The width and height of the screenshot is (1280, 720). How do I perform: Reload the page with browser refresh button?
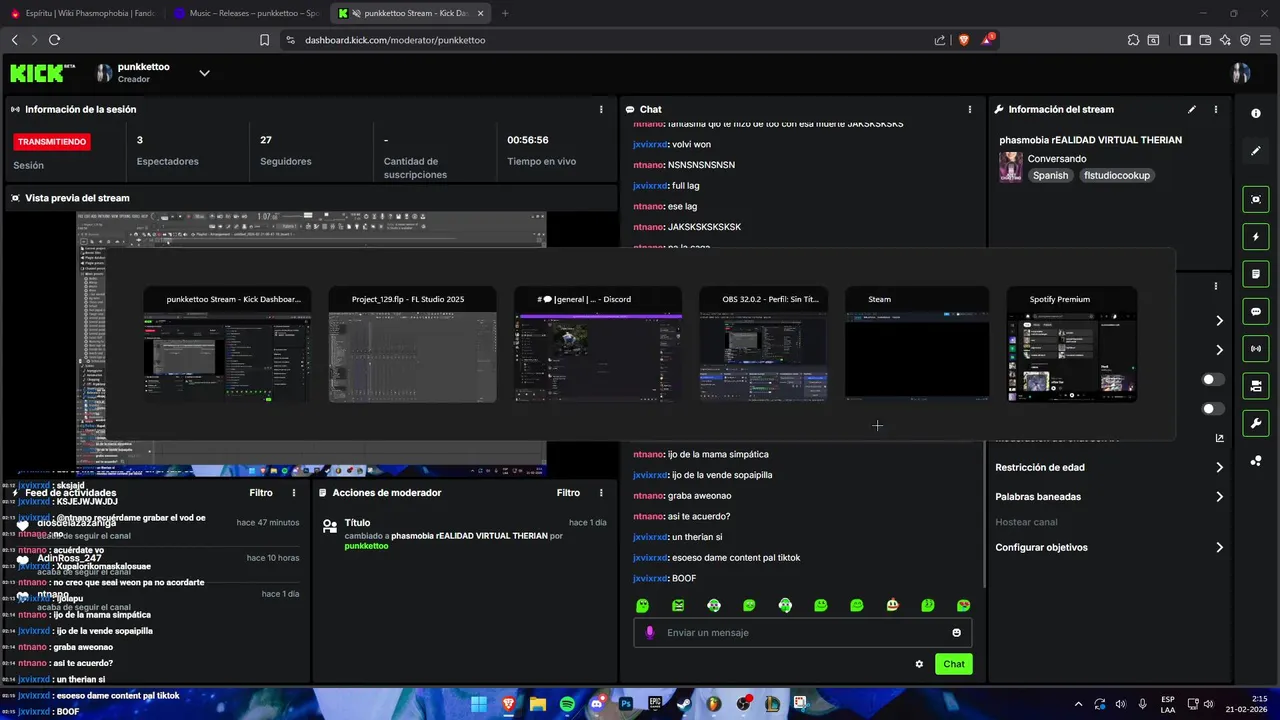click(x=54, y=40)
